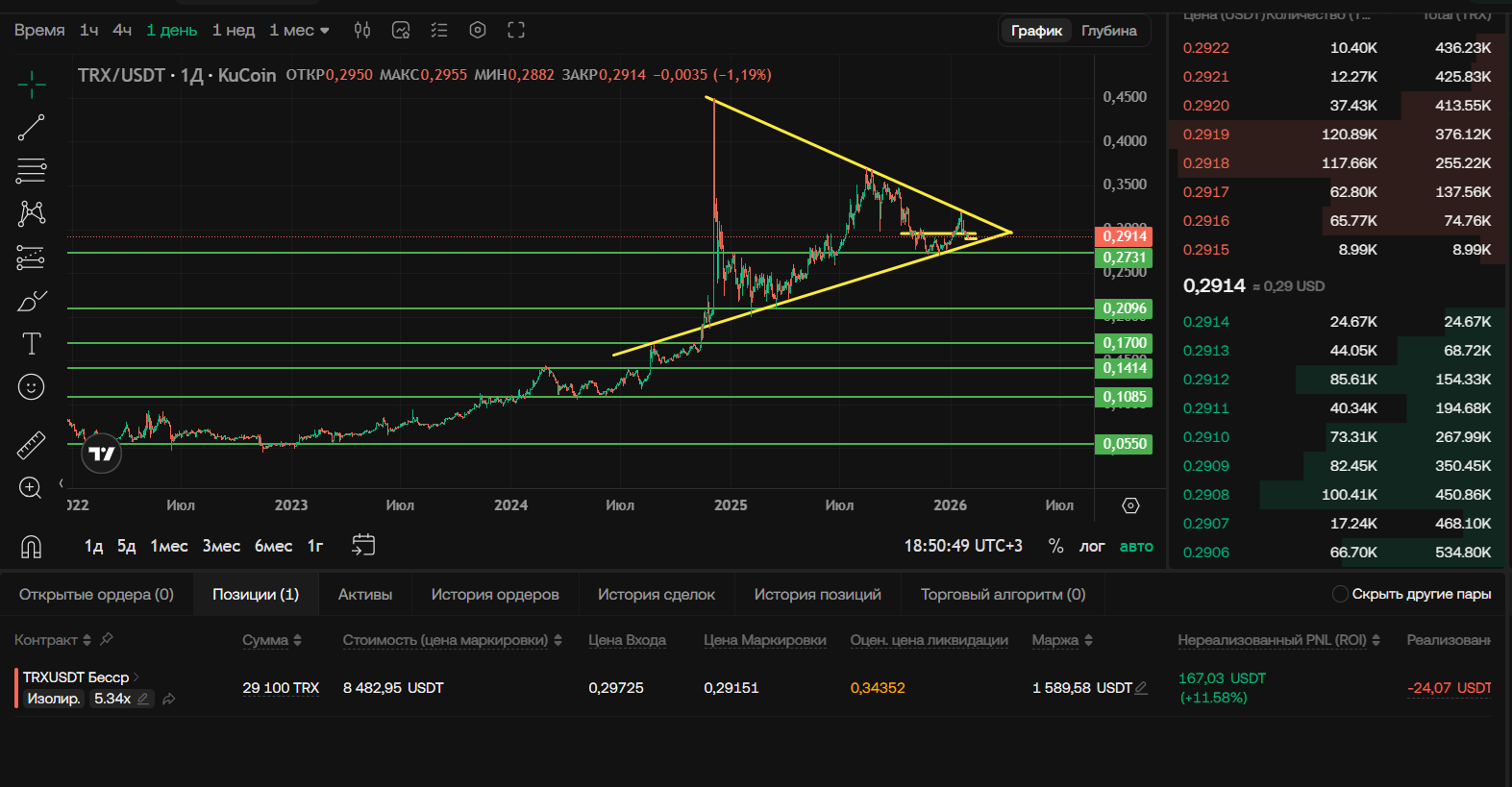Set chart range to '6мес'
1512x787 pixels.
pyautogui.click(x=273, y=546)
